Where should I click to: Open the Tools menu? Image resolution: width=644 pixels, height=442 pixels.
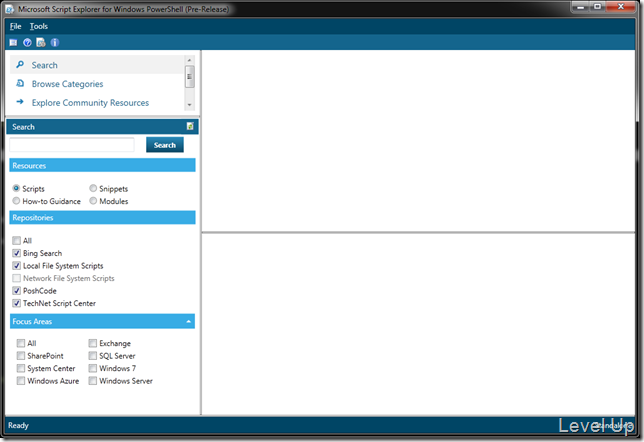click(x=39, y=26)
